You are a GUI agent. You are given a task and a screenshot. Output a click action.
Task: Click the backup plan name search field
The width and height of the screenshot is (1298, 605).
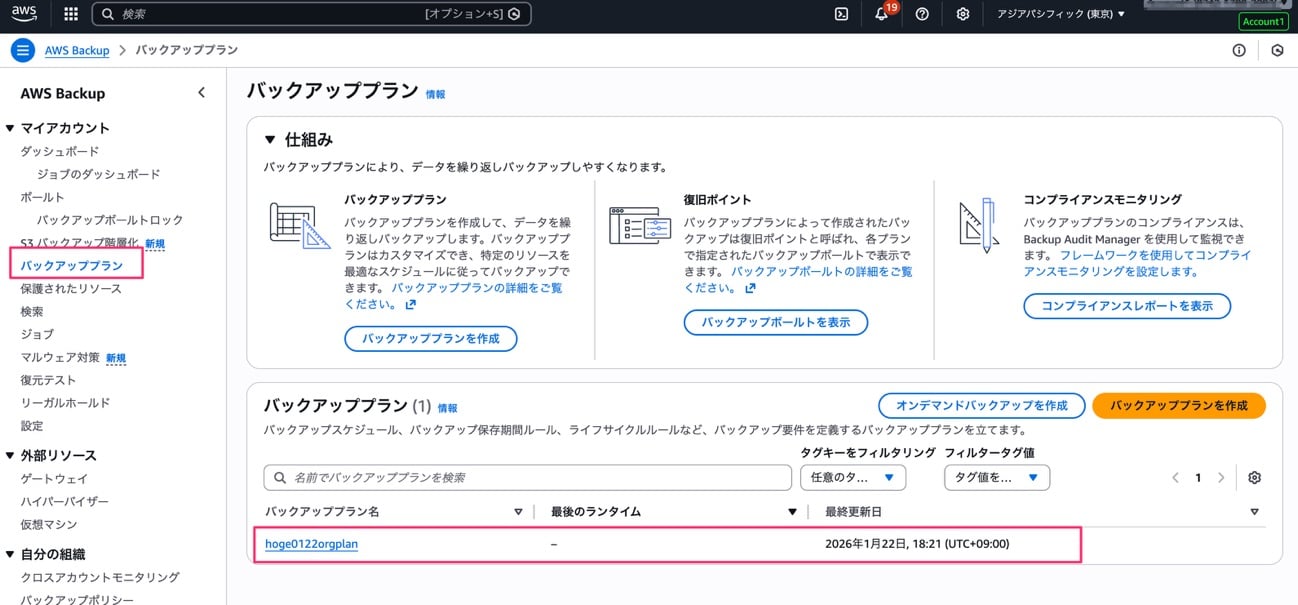[x=526, y=478]
